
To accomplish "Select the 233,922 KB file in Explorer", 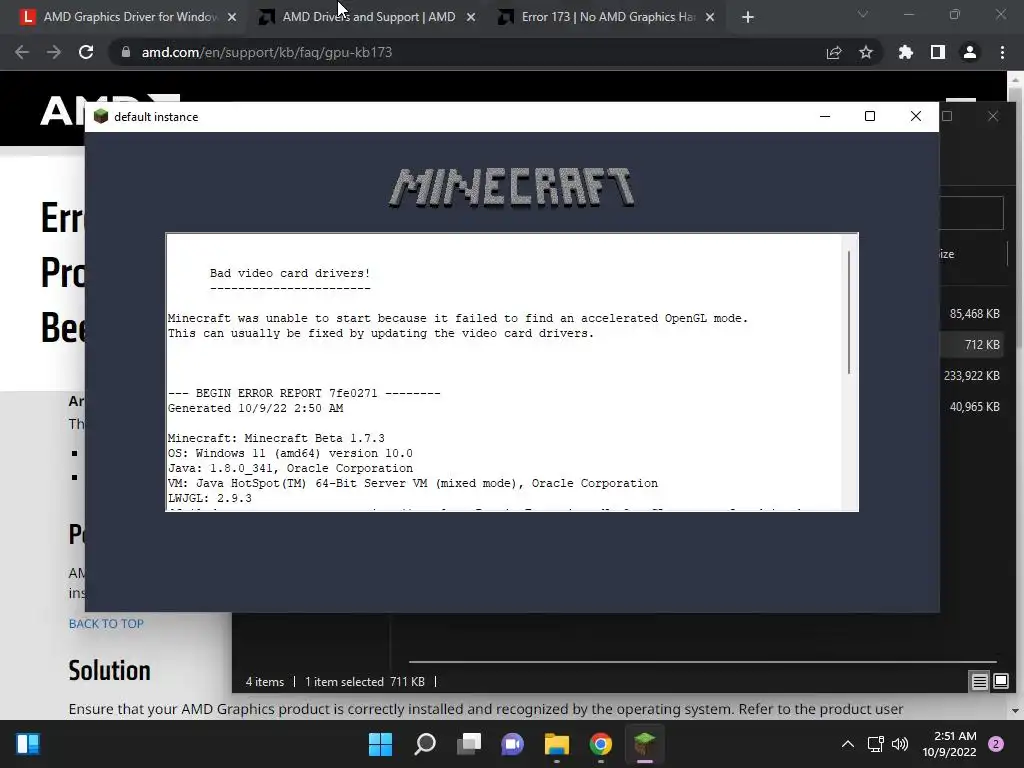I will [x=971, y=376].
